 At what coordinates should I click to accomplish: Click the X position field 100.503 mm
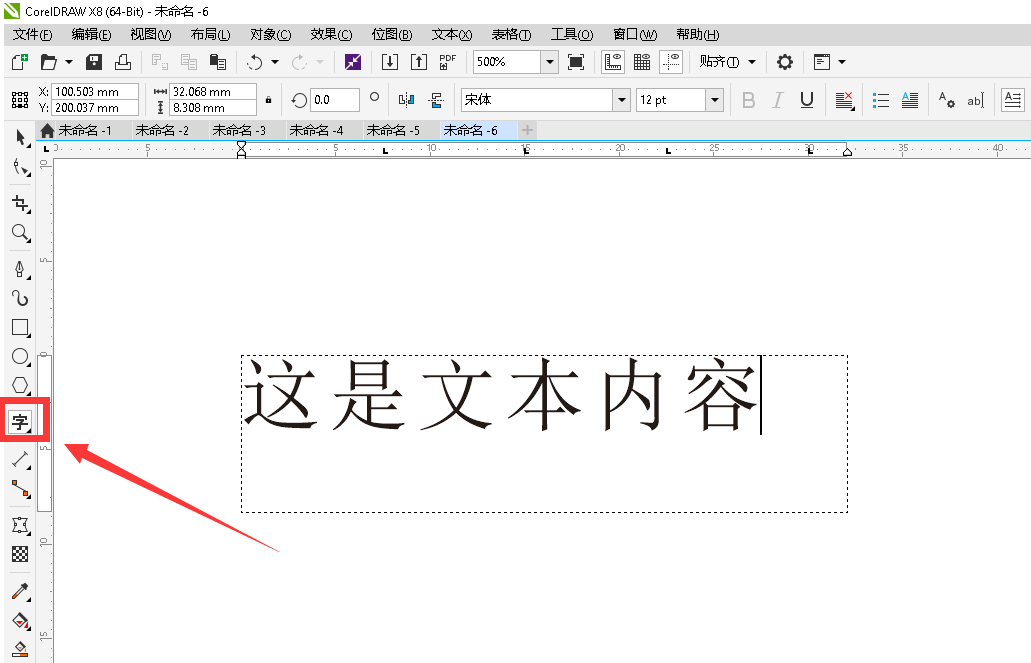click(x=95, y=91)
